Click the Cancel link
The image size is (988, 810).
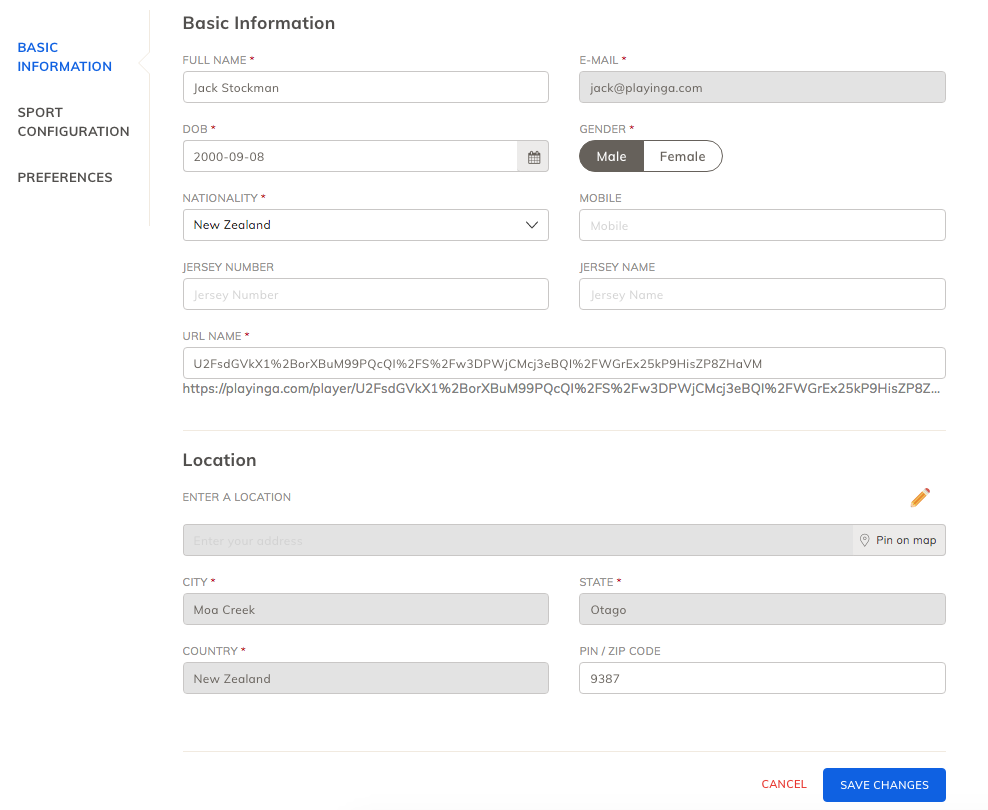coord(784,784)
